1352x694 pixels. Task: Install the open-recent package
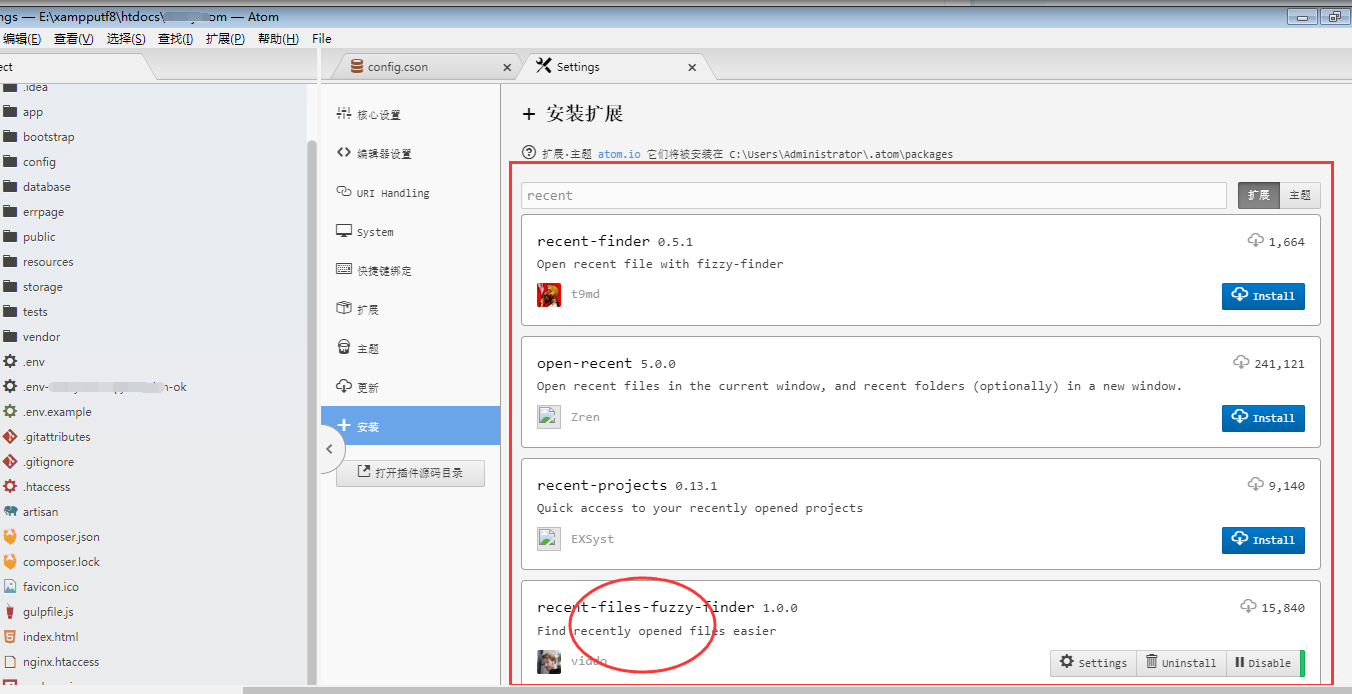click(1263, 418)
